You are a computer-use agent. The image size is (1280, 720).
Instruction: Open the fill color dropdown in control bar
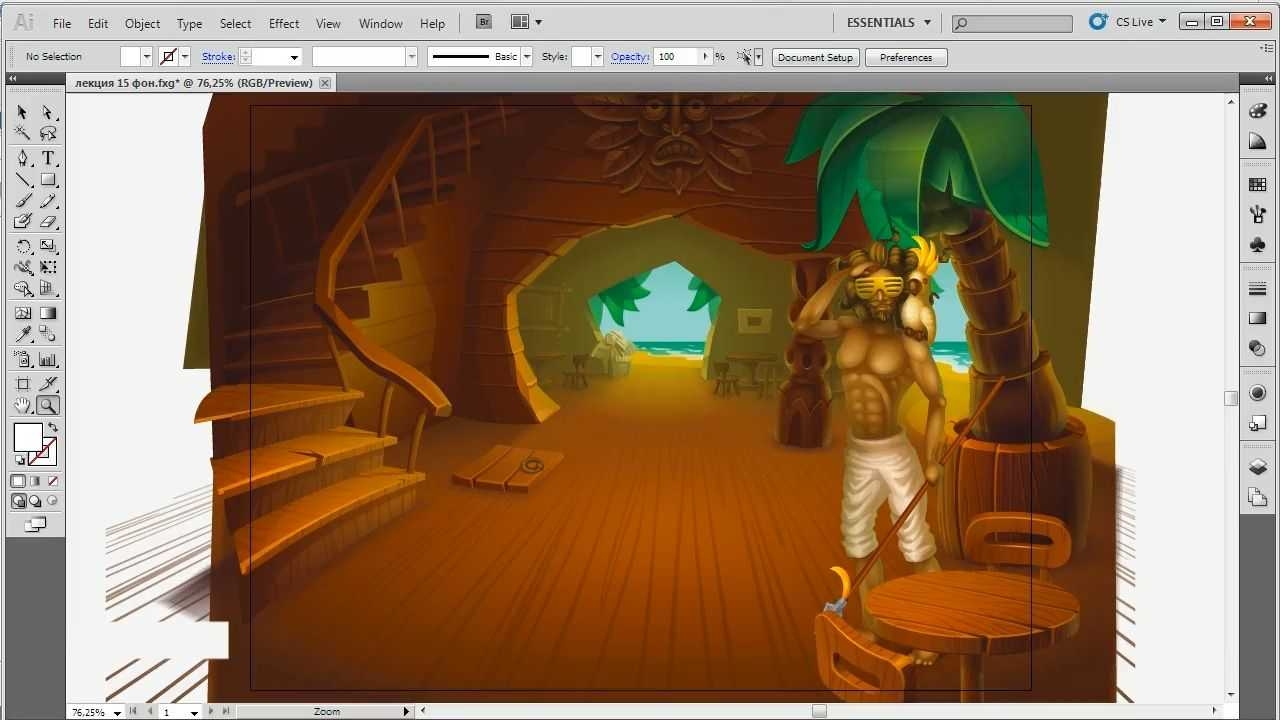click(x=147, y=57)
